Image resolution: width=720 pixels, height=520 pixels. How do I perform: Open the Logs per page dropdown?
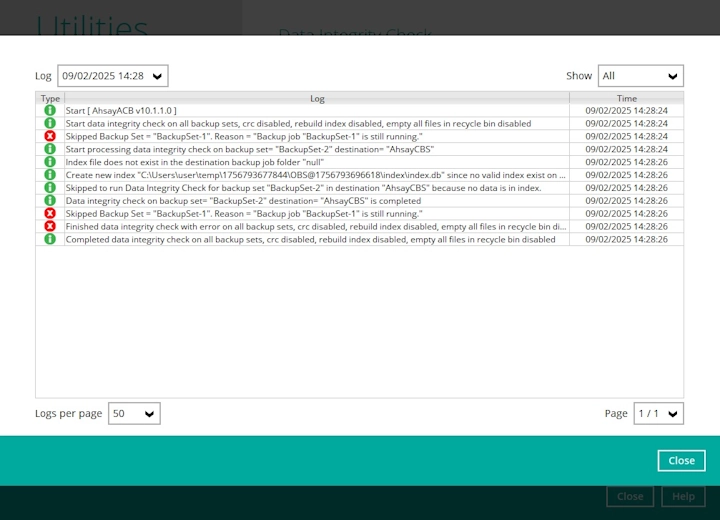(134, 413)
